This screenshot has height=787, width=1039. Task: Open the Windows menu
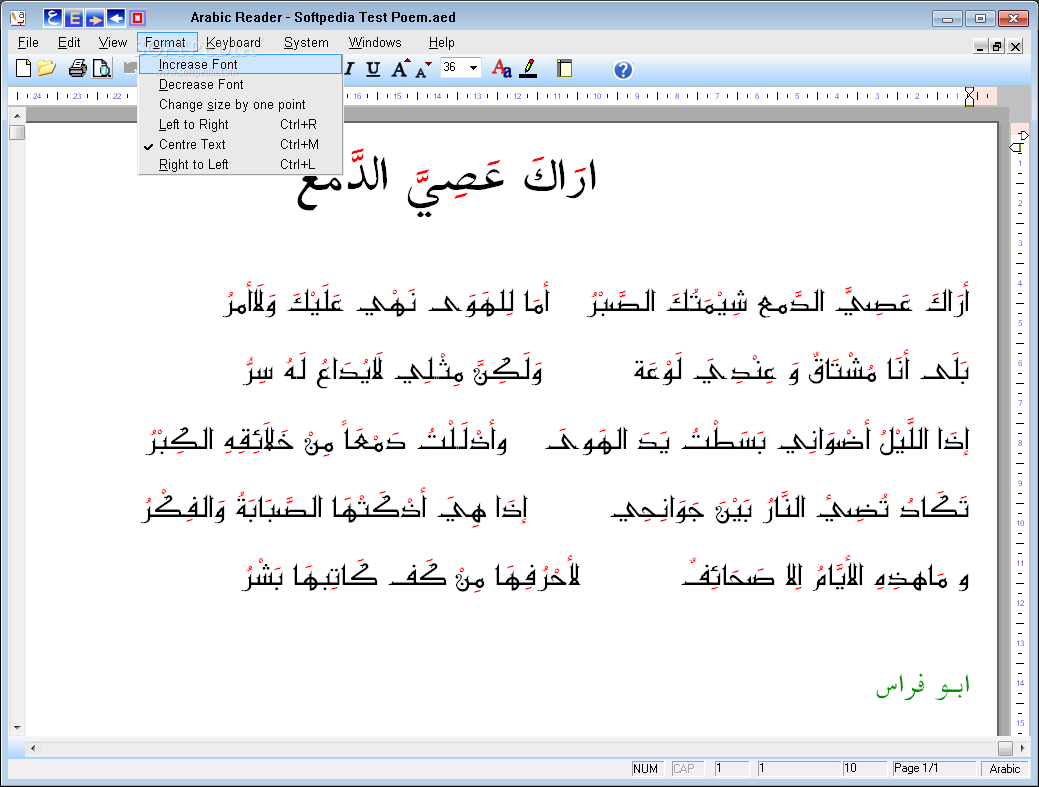click(375, 42)
